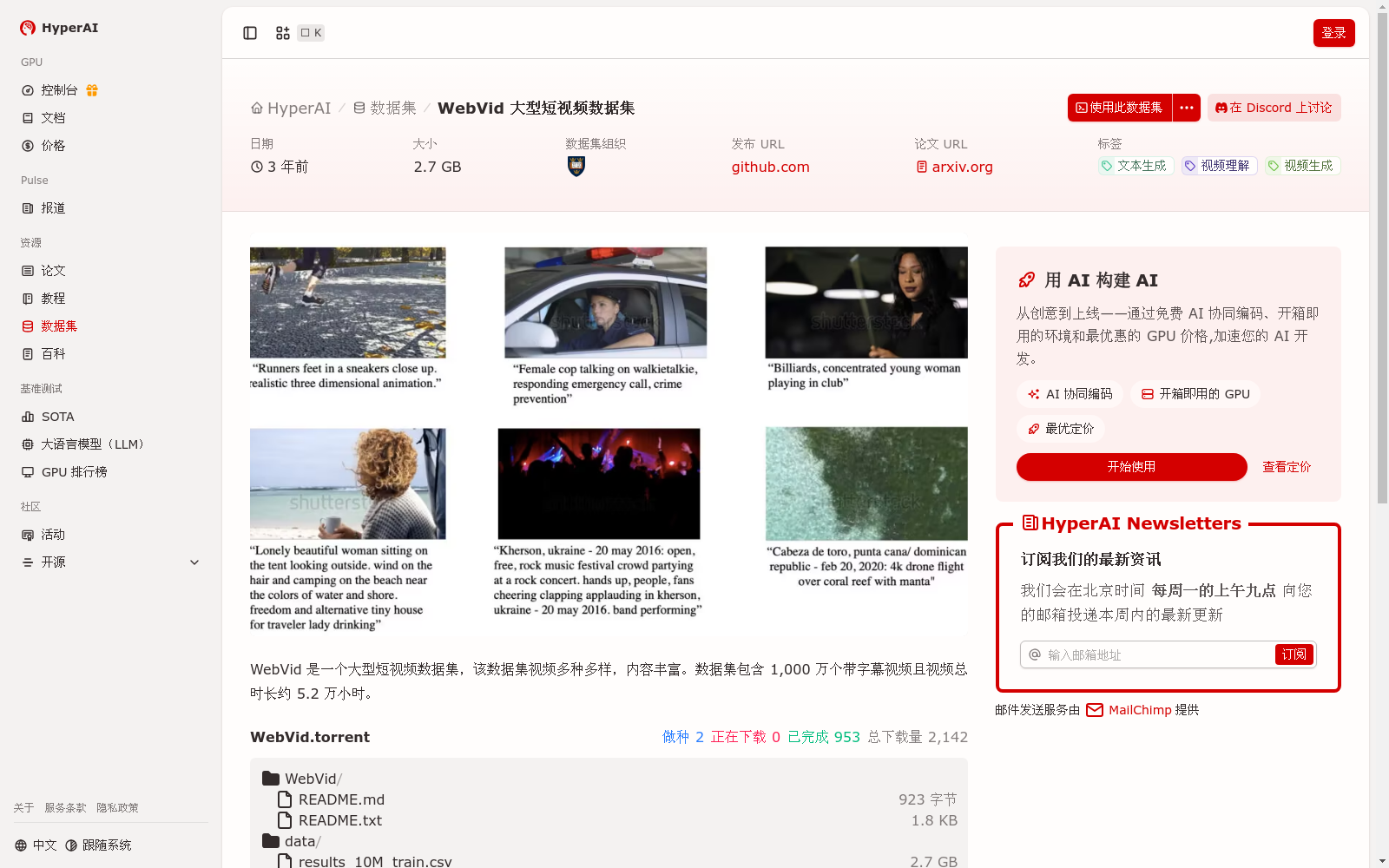Click the 登录 login button
Image resolution: width=1389 pixels, height=868 pixels.
click(1333, 33)
